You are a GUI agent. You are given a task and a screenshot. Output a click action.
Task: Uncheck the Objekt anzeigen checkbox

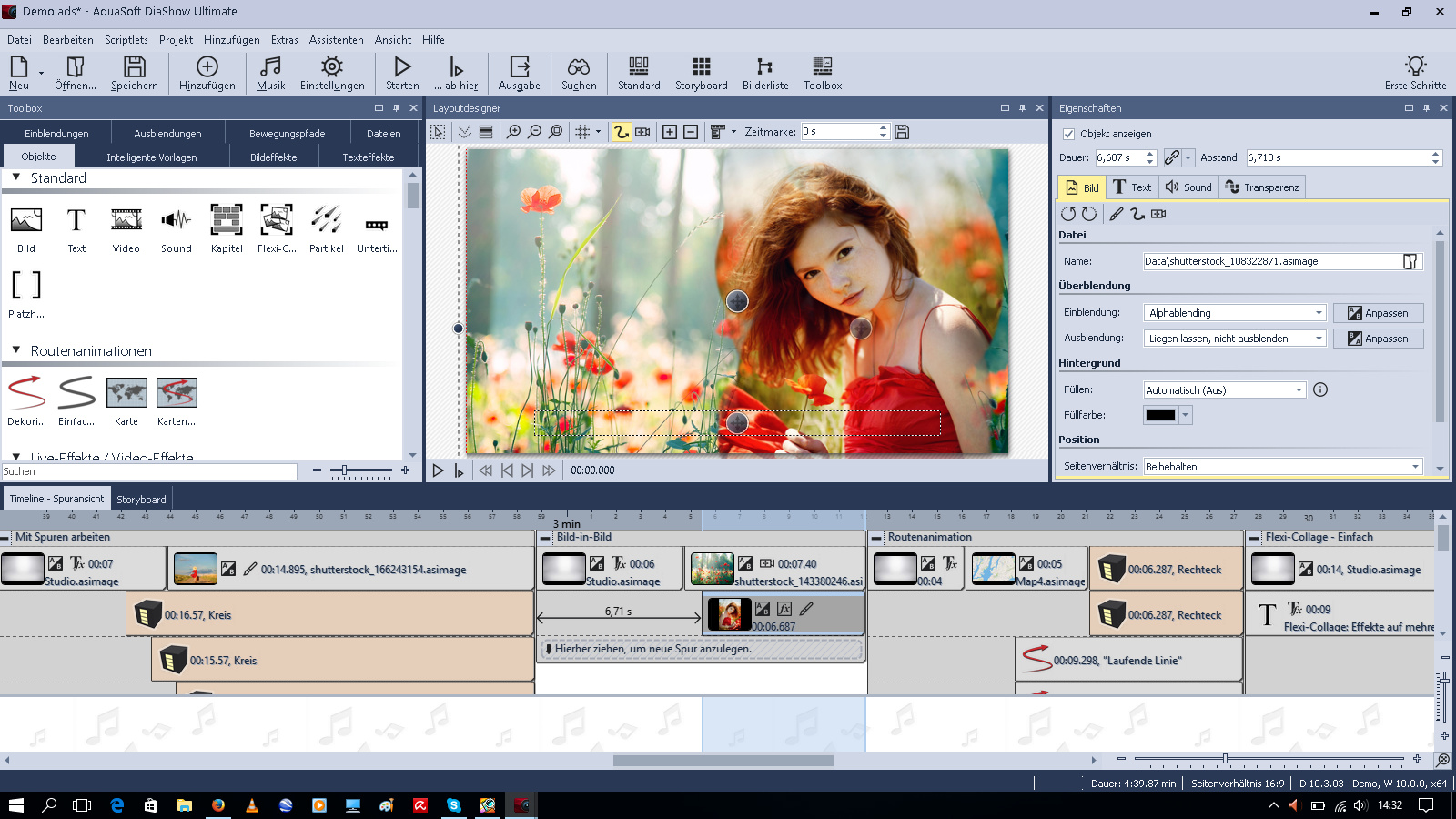pos(1069,134)
